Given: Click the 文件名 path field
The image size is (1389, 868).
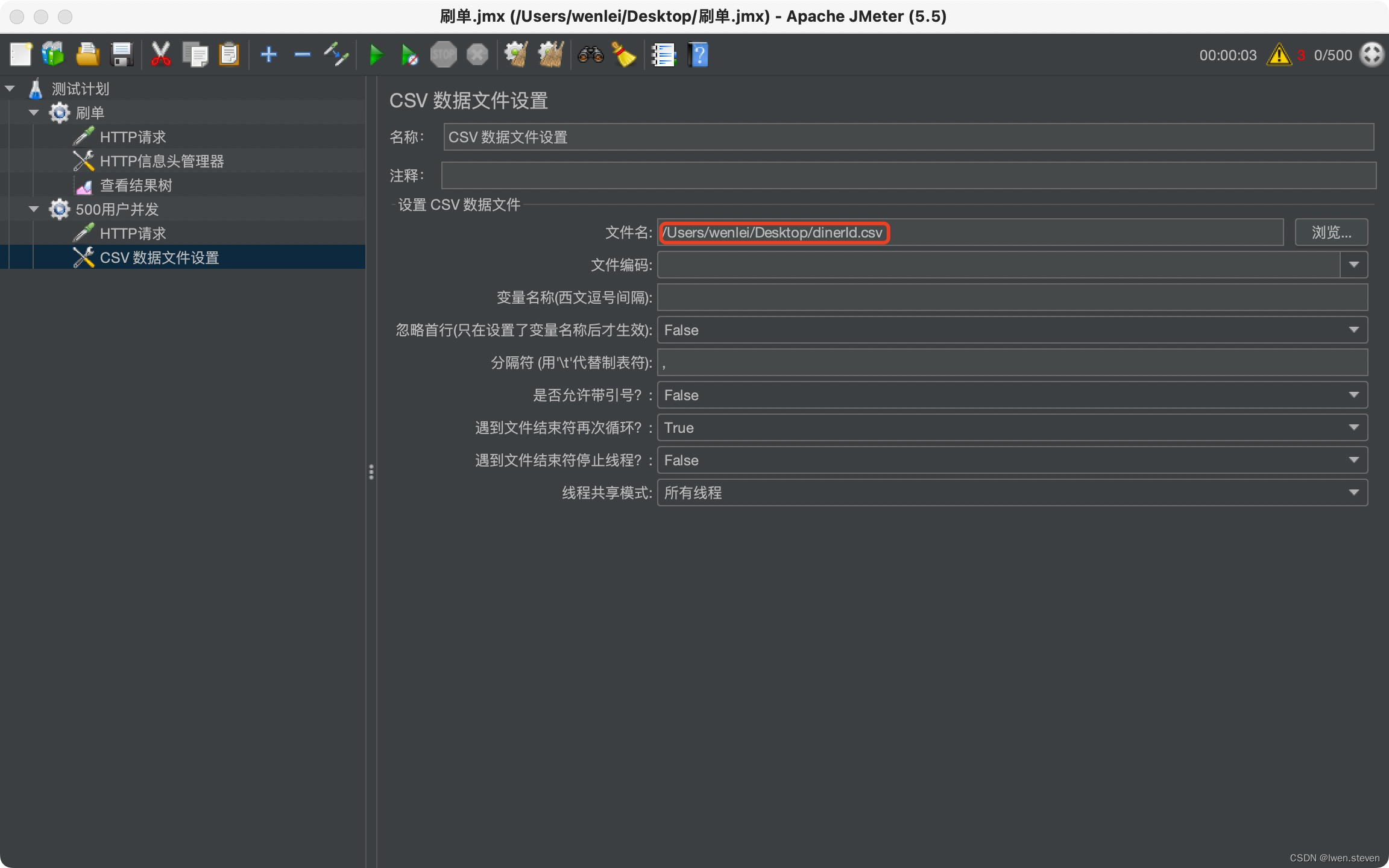Looking at the screenshot, I should (x=970, y=232).
